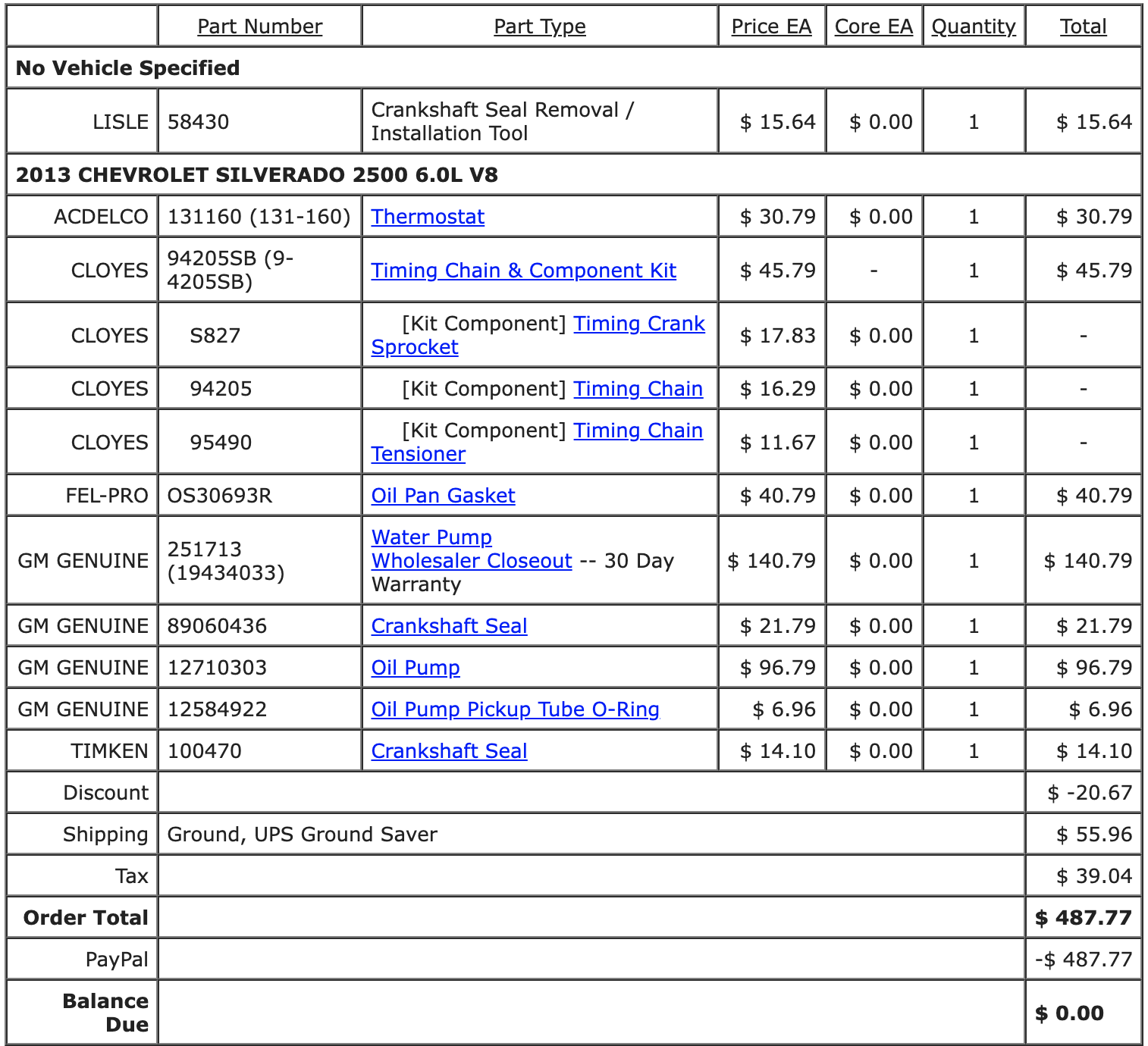Select the 2013 CHEVROLET SILVERADO 2500 6.0L V8 heading

click(x=257, y=175)
